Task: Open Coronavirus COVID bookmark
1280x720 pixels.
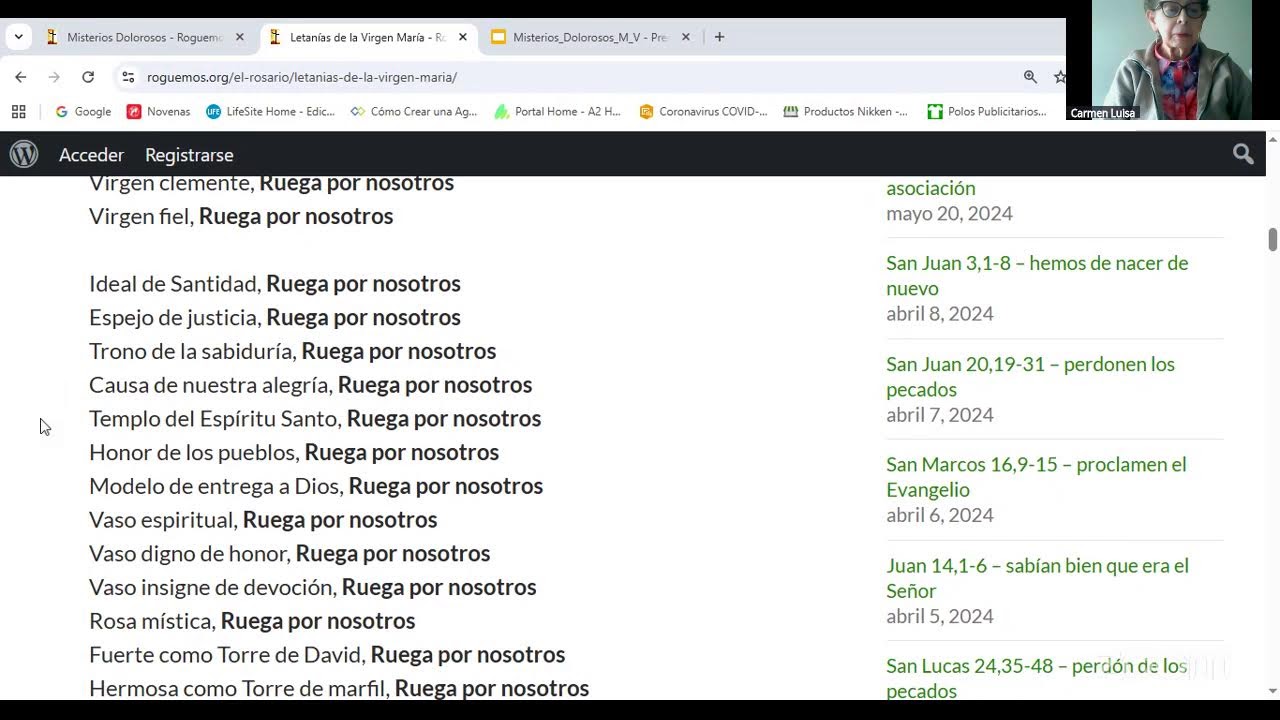Action: click(x=703, y=112)
